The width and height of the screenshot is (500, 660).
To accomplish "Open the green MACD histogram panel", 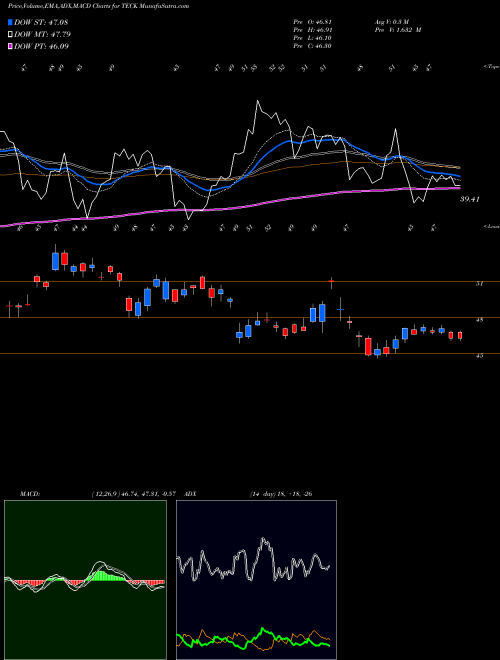I will [x=85, y=580].
